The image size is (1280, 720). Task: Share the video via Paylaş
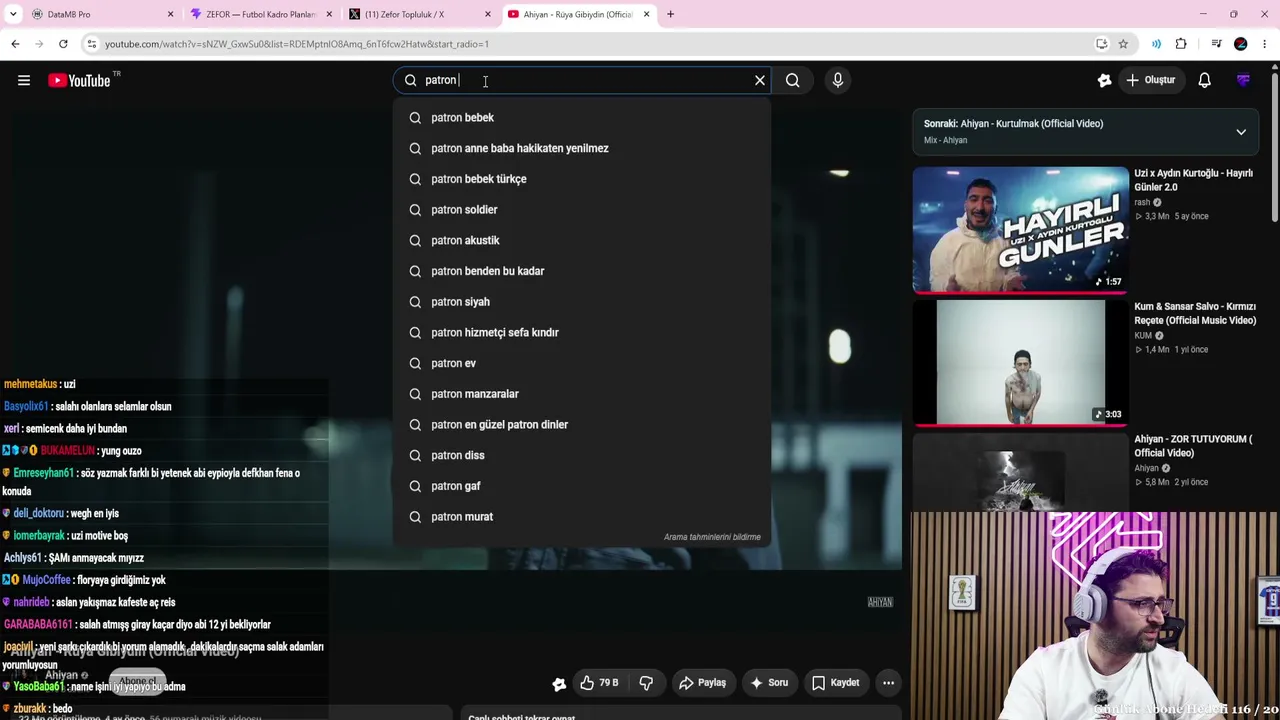click(x=702, y=683)
